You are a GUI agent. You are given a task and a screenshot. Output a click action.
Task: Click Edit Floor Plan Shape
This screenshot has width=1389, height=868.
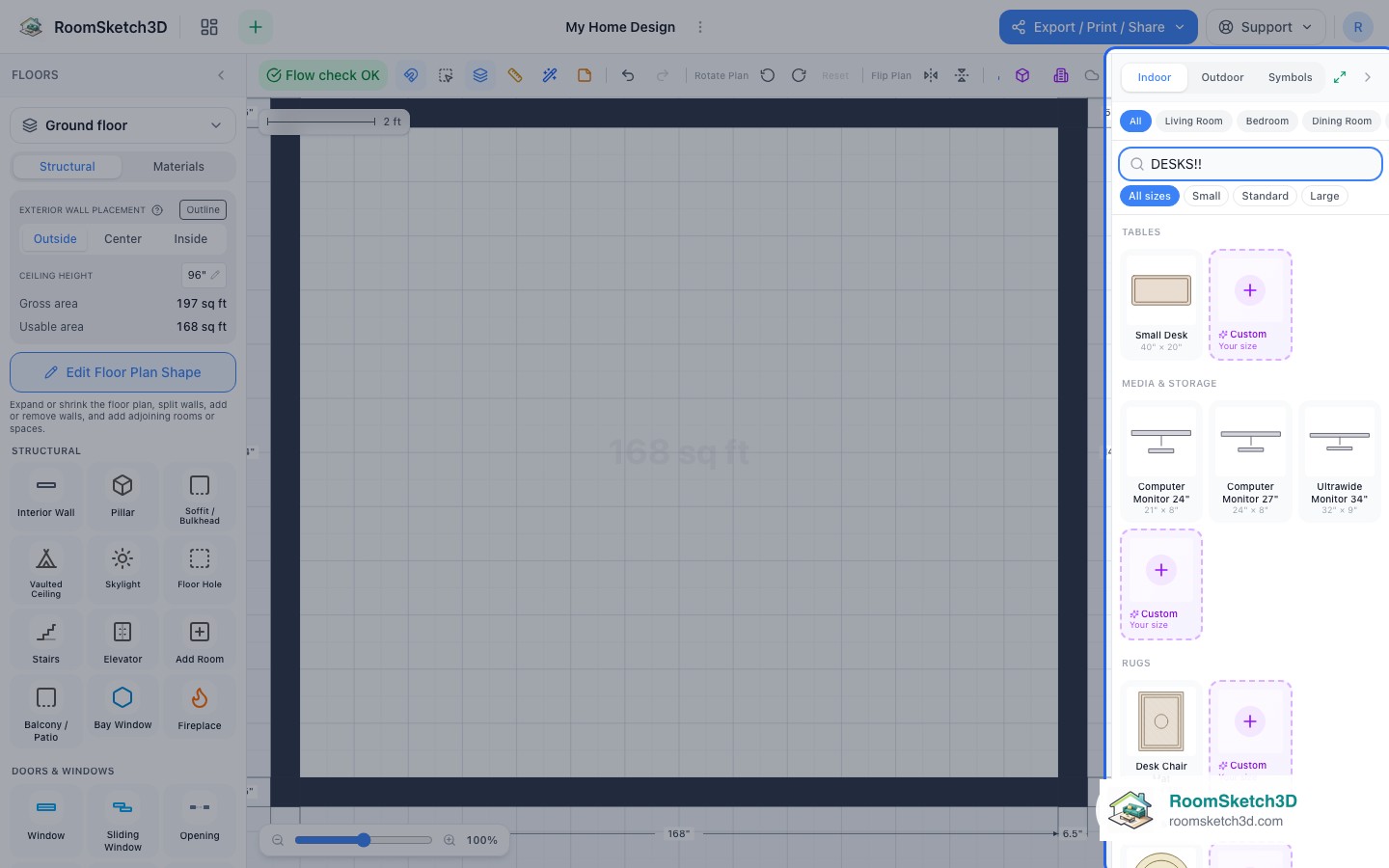click(x=123, y=372)
